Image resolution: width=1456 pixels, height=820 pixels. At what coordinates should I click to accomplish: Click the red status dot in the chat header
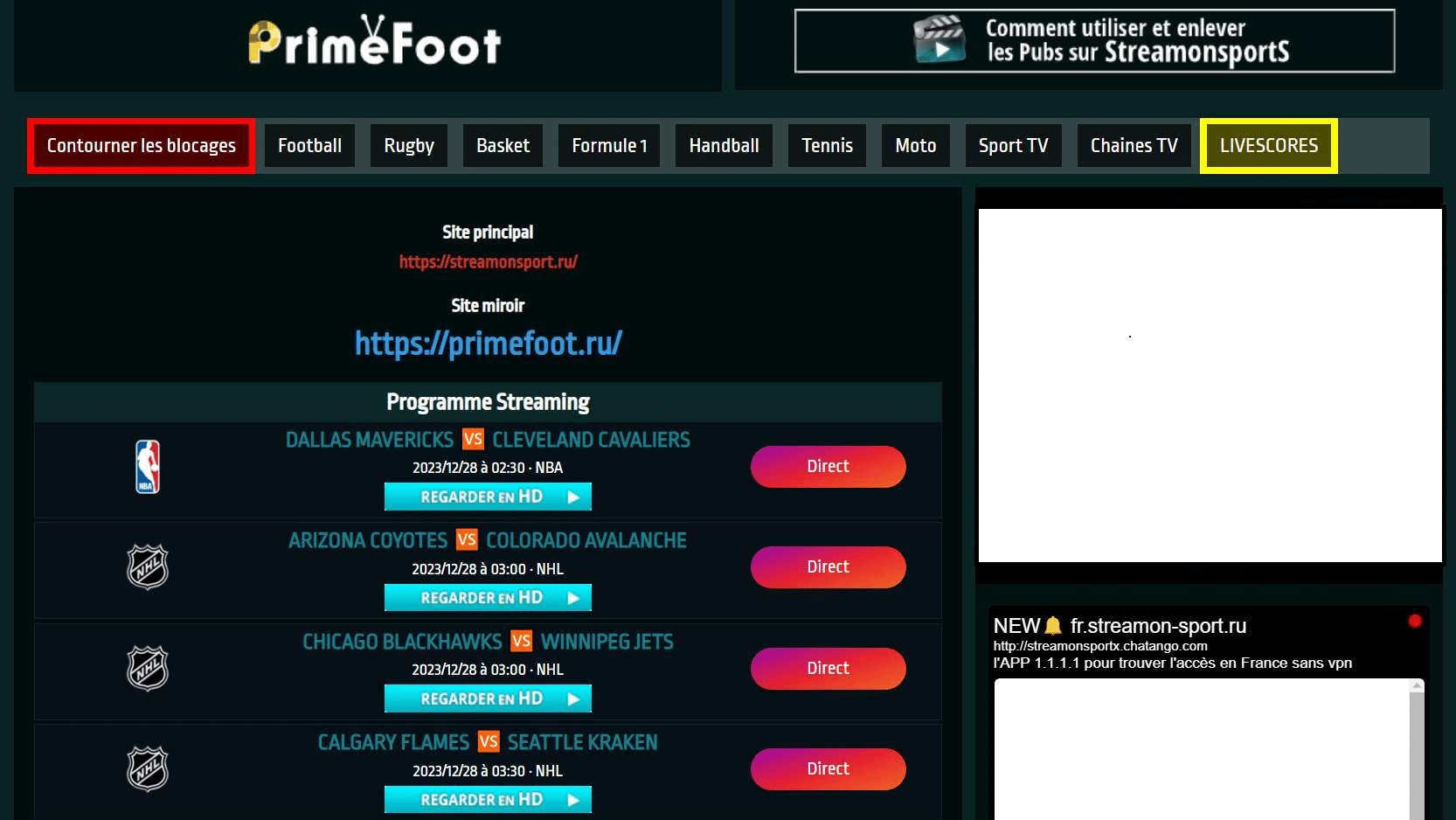click(x=1415, y=621)
